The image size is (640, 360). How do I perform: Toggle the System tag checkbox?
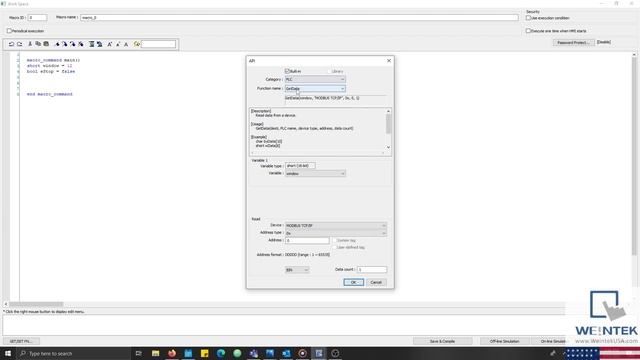pos(334,240)
